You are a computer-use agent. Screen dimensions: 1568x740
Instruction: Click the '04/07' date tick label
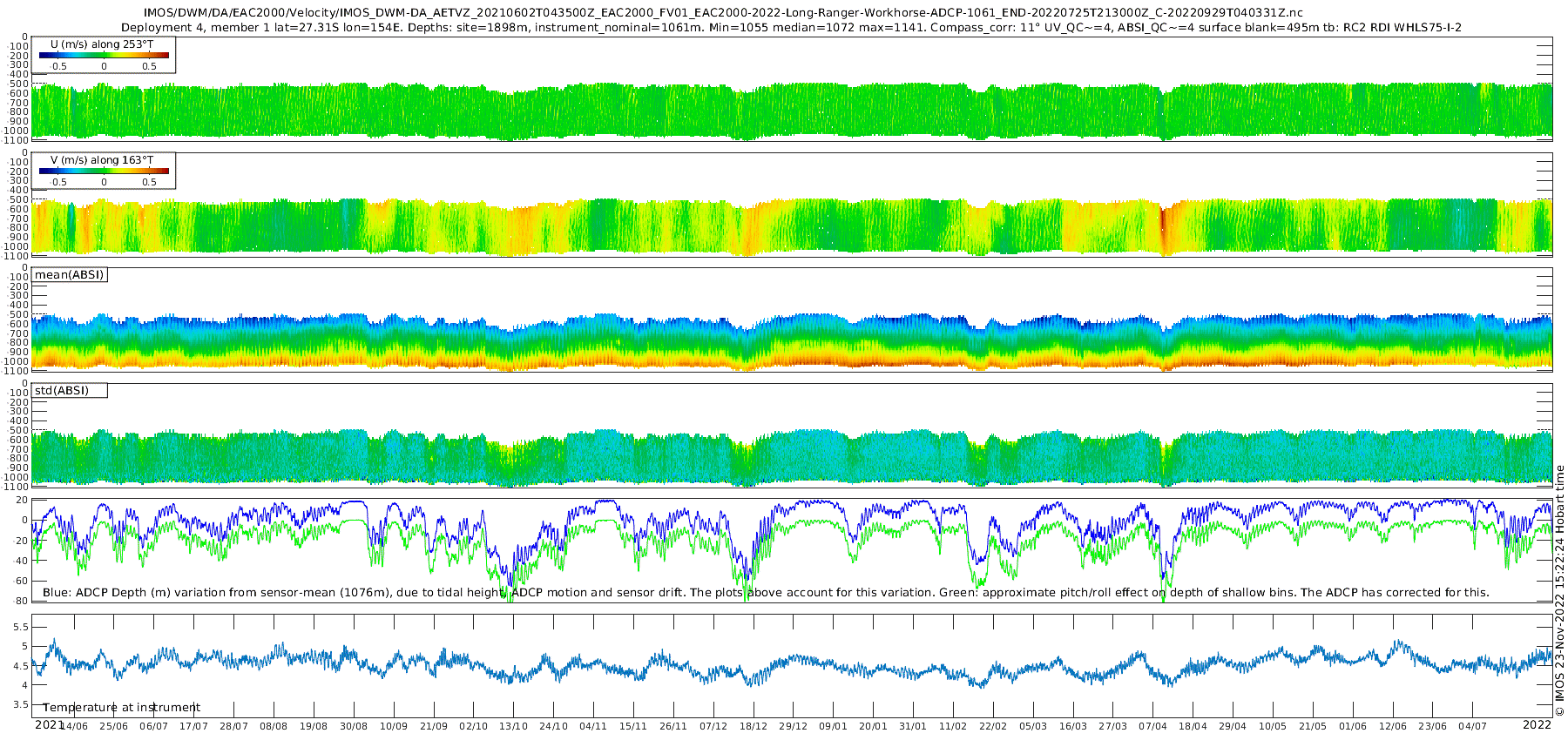[1473, 726]
